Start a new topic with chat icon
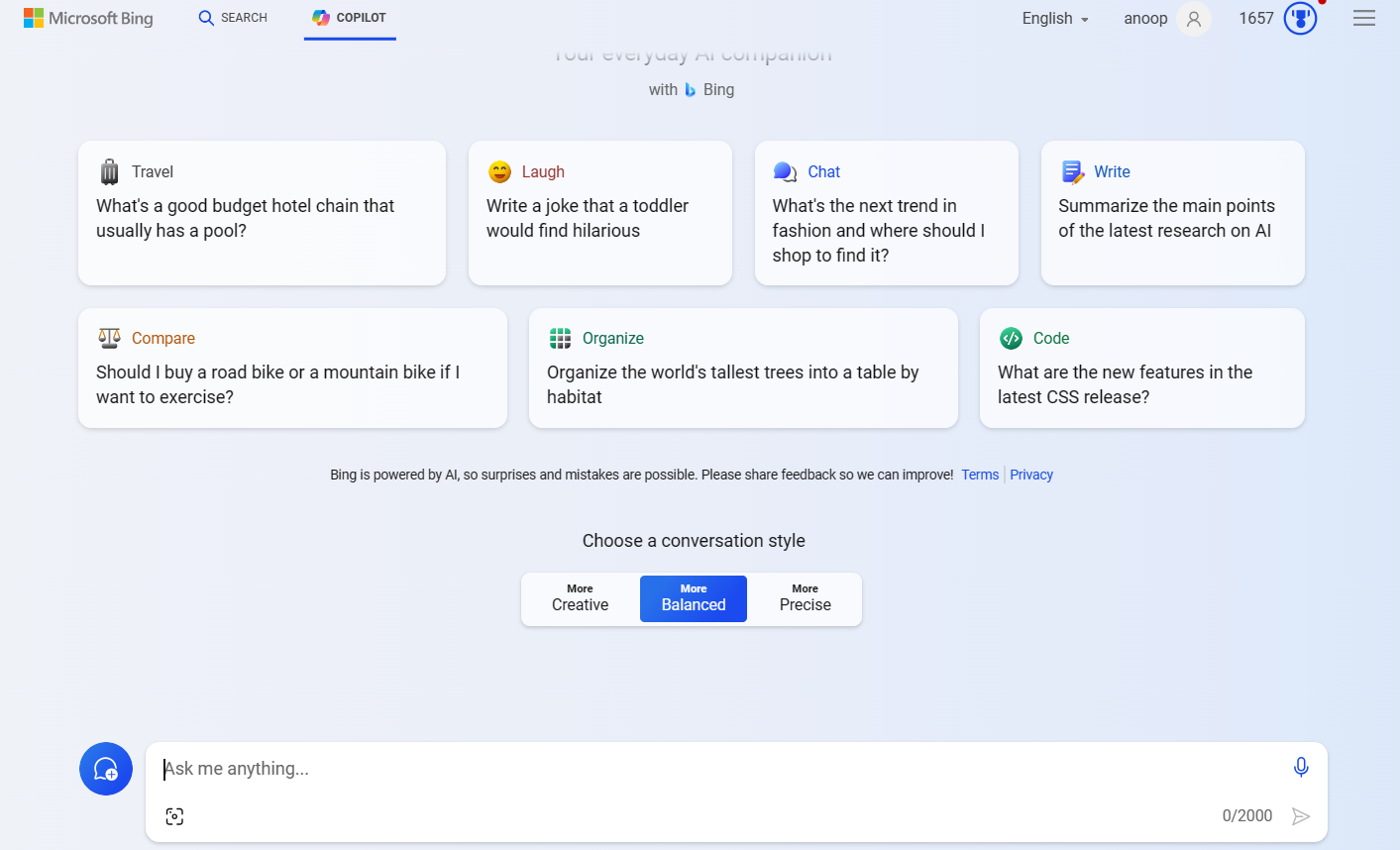The width and height of the screenshot is (1400, 850). [x=106, y=769]
